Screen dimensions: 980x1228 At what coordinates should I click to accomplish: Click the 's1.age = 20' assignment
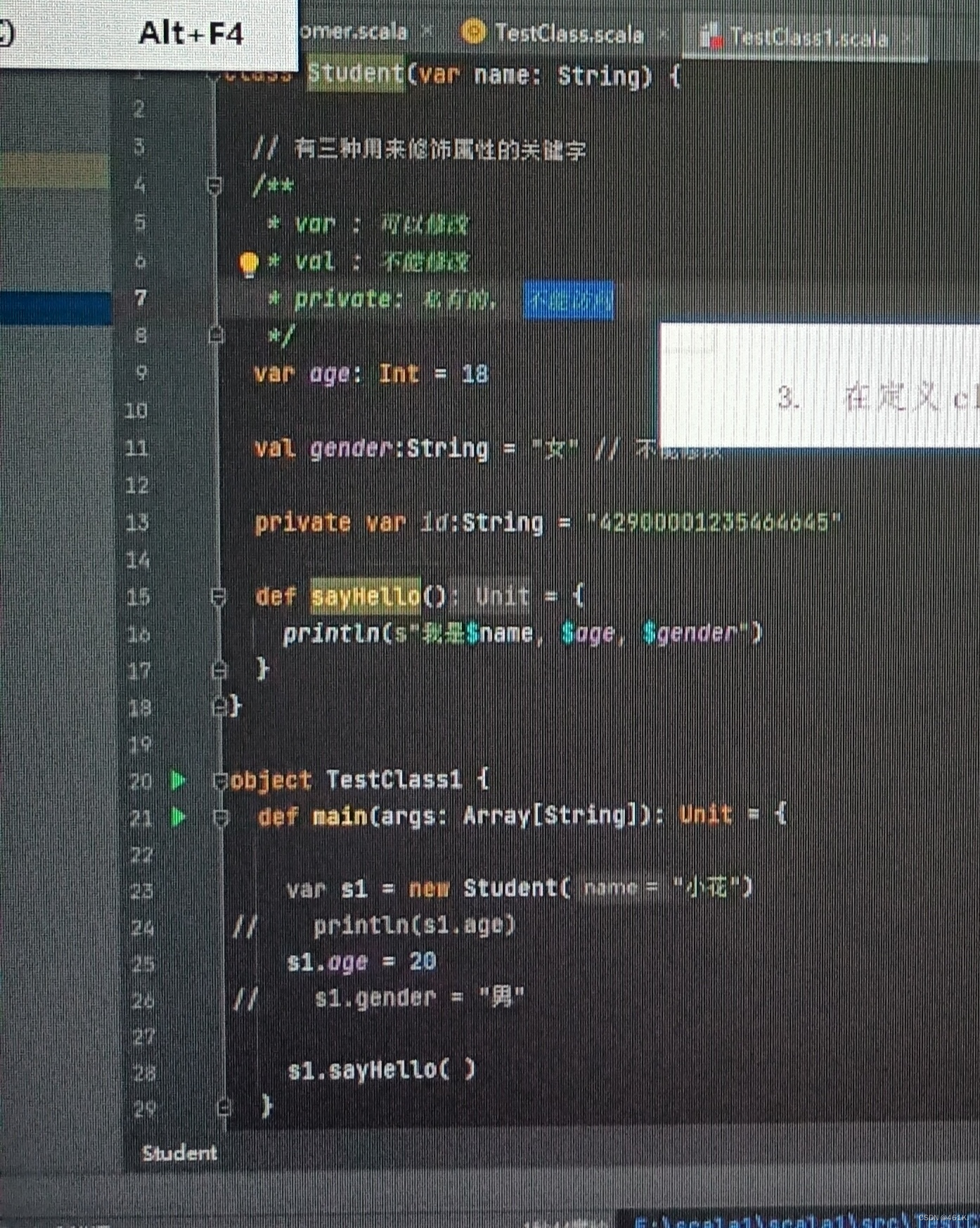[x=361, y=961]
